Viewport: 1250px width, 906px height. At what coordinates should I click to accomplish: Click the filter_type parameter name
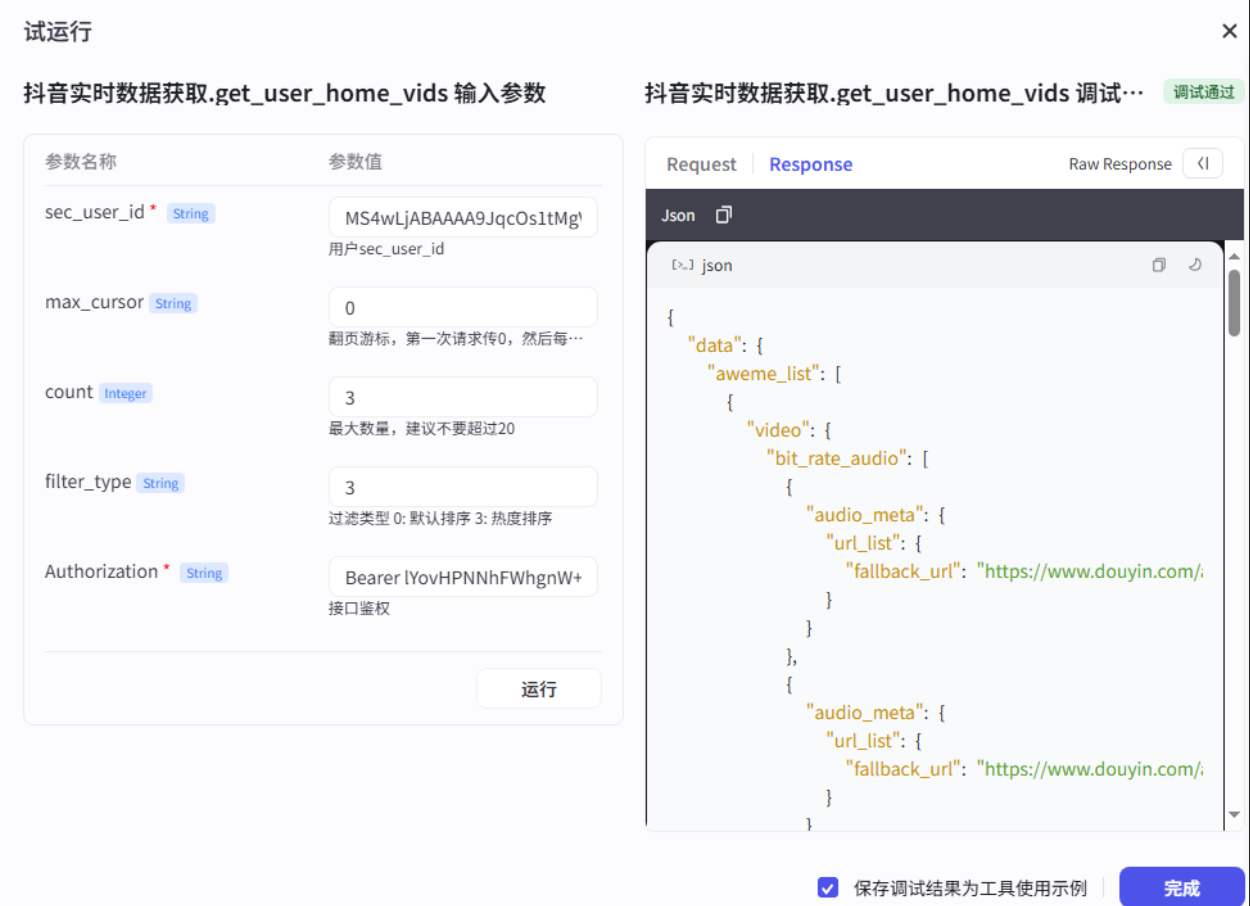pos(88,482)
